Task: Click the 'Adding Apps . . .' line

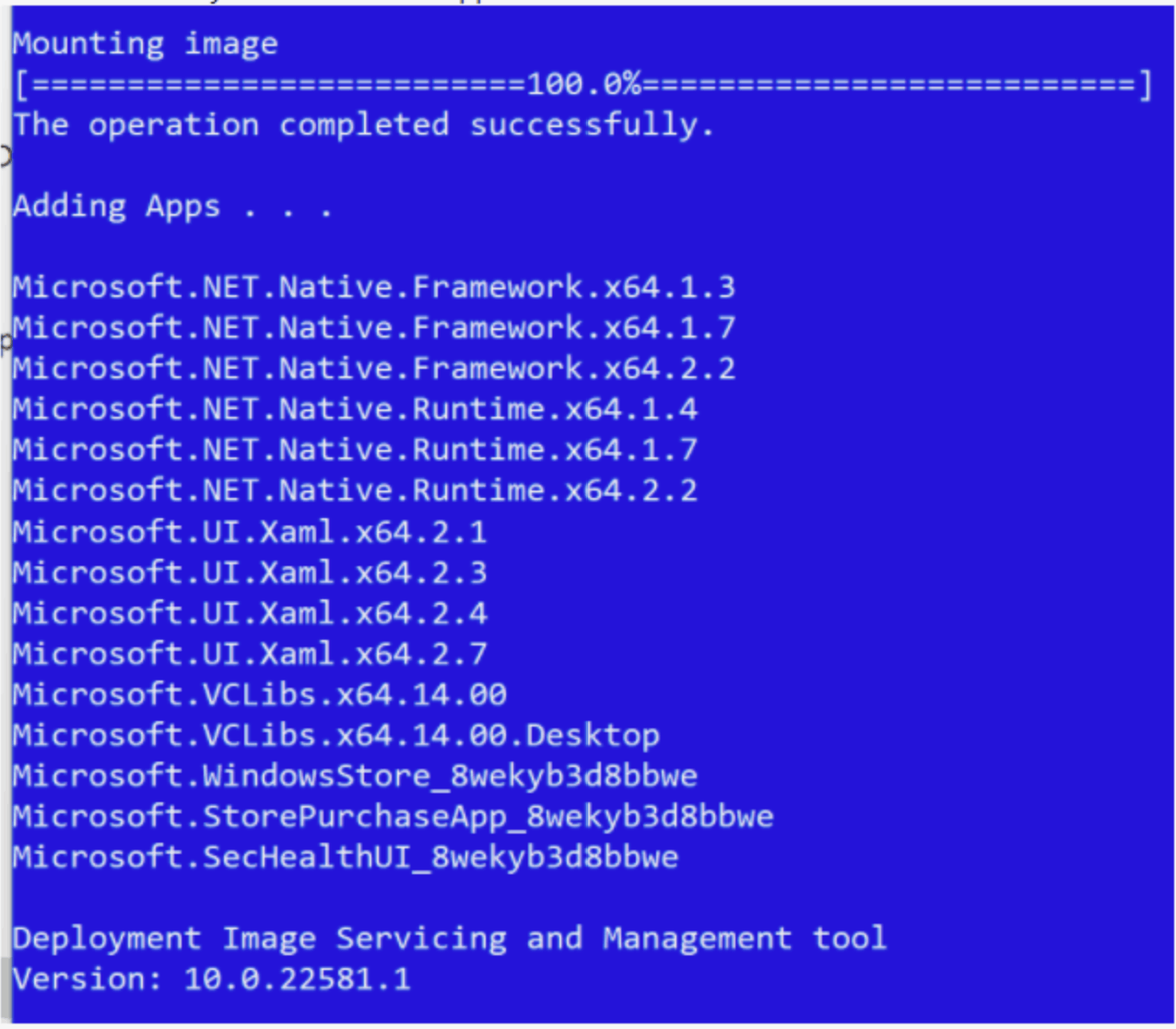Action: (x=172, y=206)
